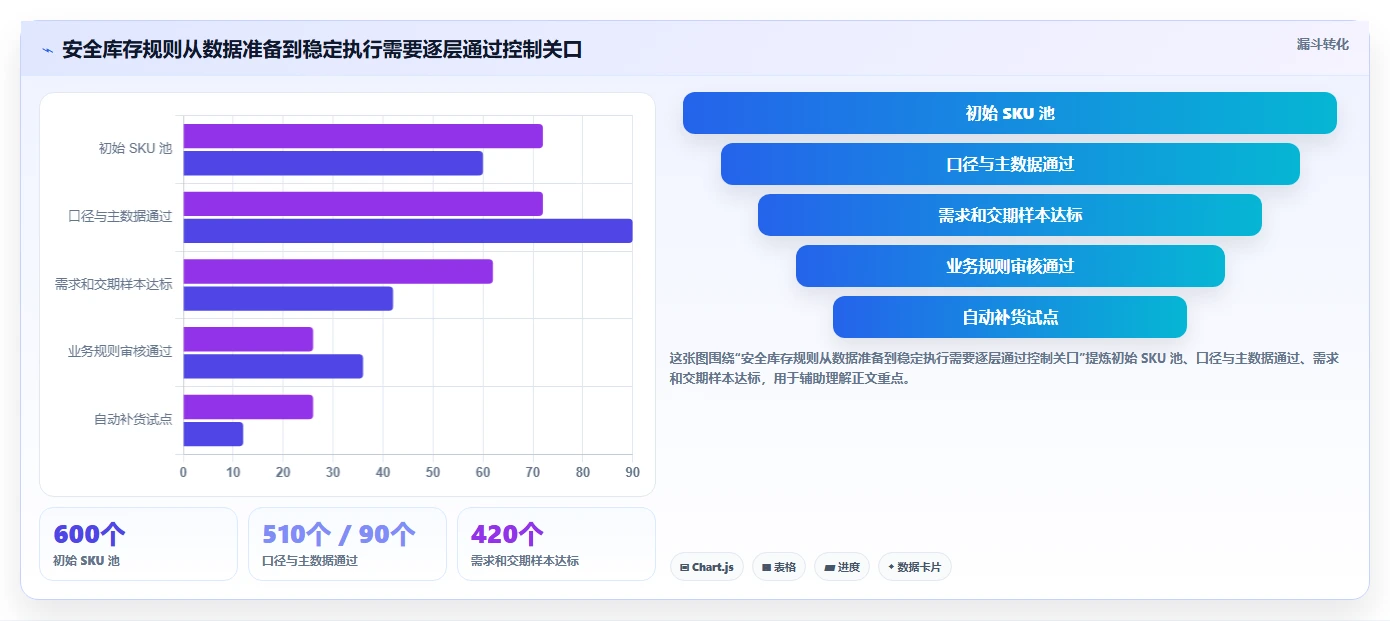Click the x-axis tick label 50
Image resolution: width=1390 pixels, height=621 pixels.
click(433, 472)
